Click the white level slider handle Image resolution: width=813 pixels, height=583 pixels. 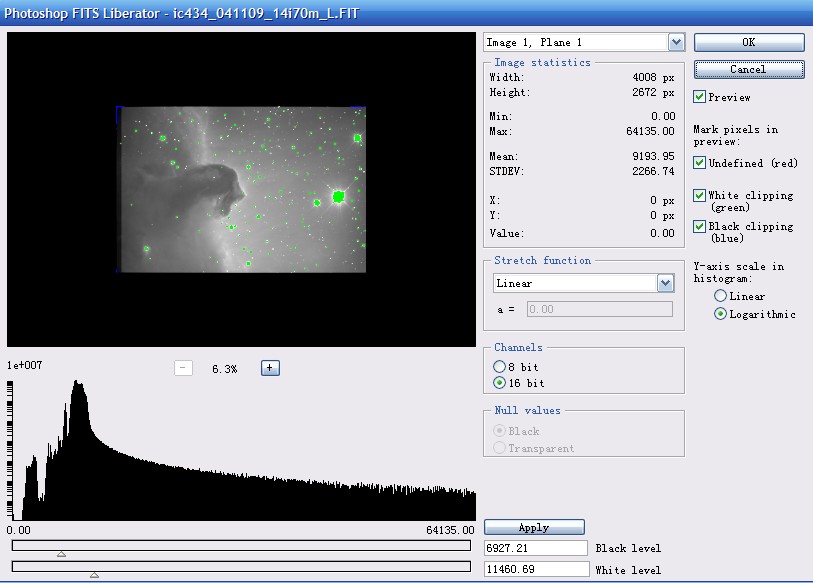pos(94,575)
